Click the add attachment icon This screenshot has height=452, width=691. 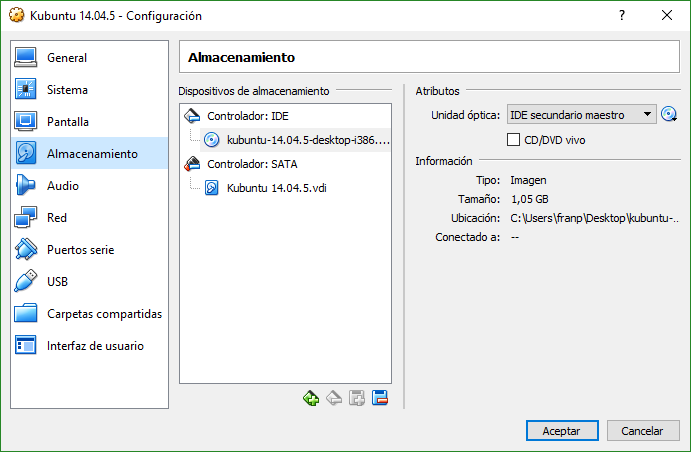tap(357, 398)
